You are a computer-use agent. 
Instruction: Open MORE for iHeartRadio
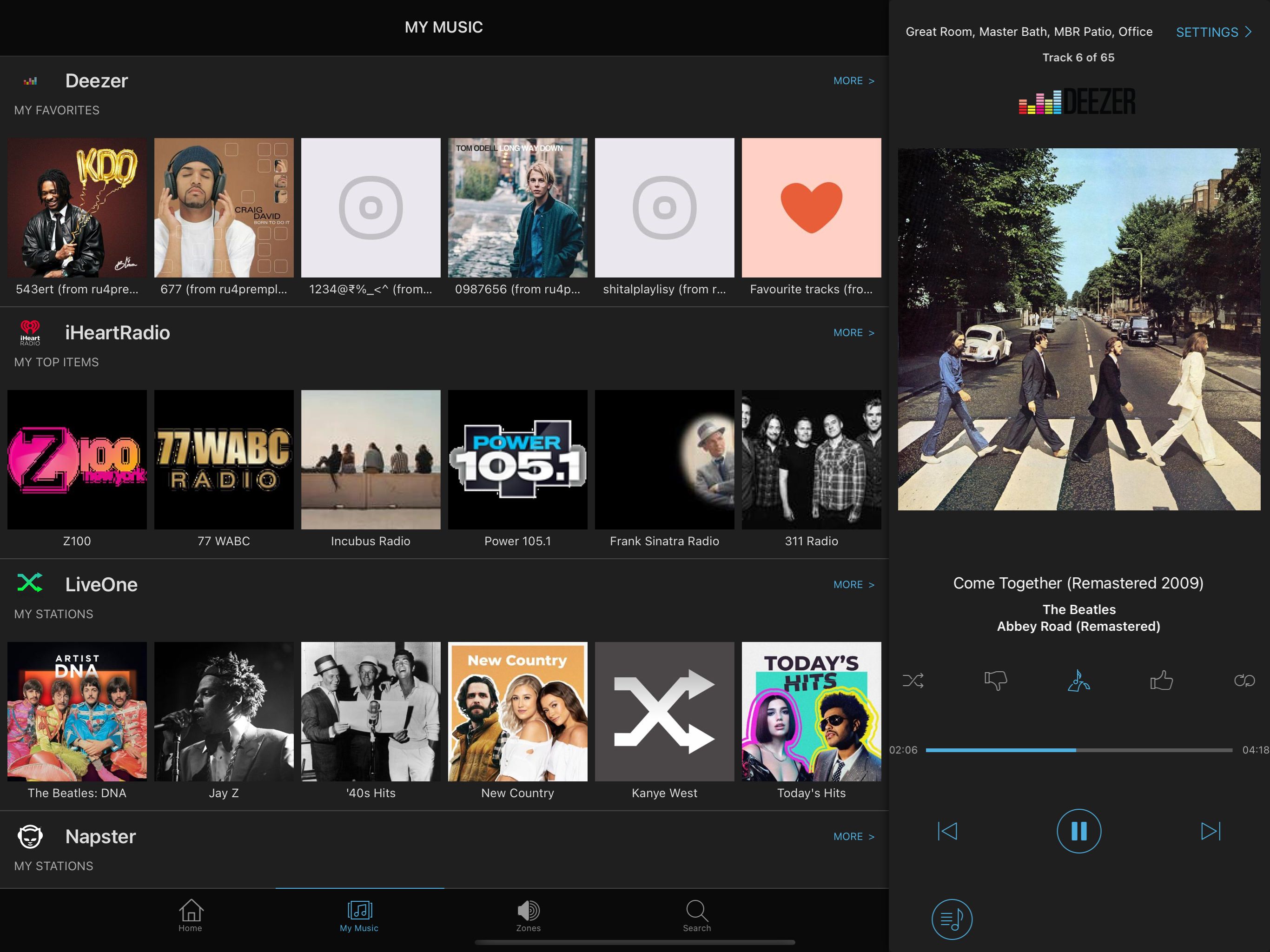coord(854,333)
